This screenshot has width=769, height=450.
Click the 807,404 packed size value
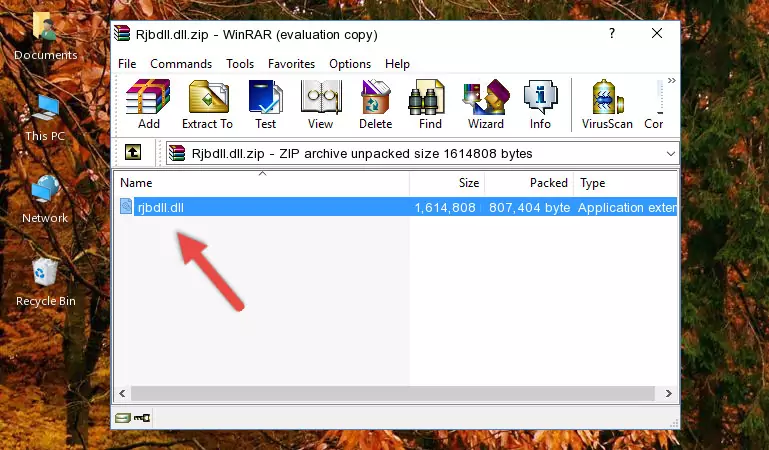529,208
